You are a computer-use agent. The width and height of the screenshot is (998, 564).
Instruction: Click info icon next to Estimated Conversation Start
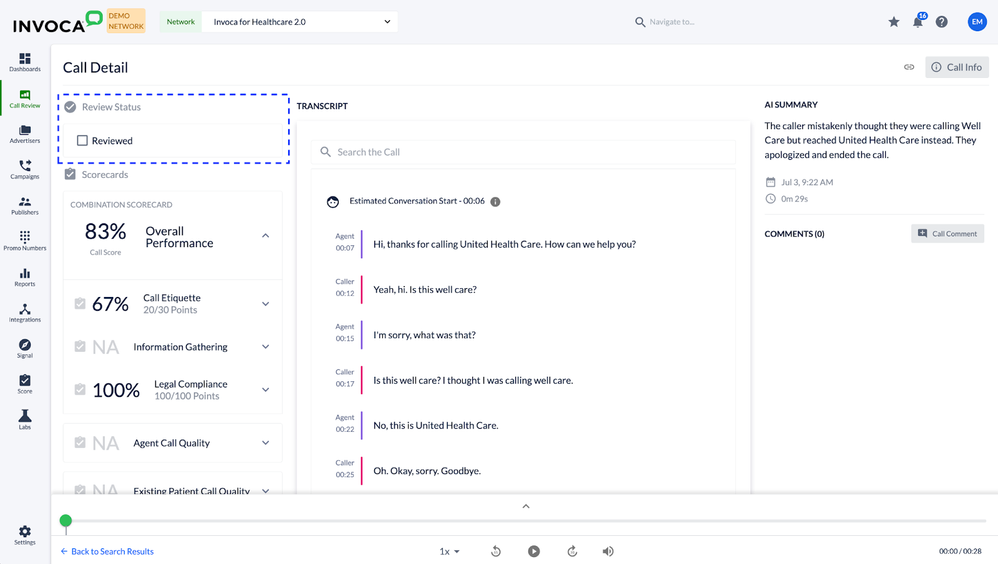pyautogui.click(x=495, y=202)
